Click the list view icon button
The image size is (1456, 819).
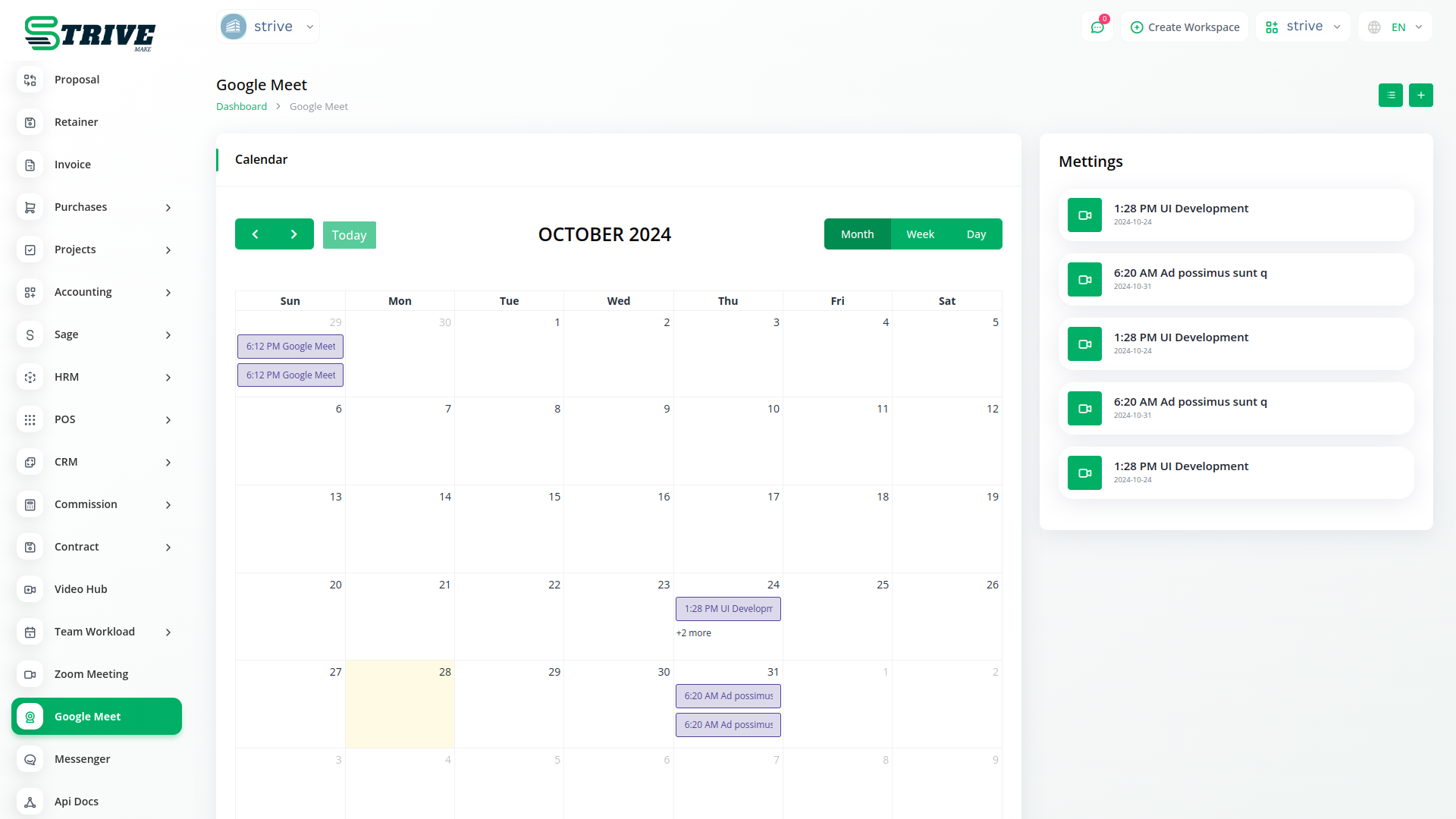(1390, 96)
